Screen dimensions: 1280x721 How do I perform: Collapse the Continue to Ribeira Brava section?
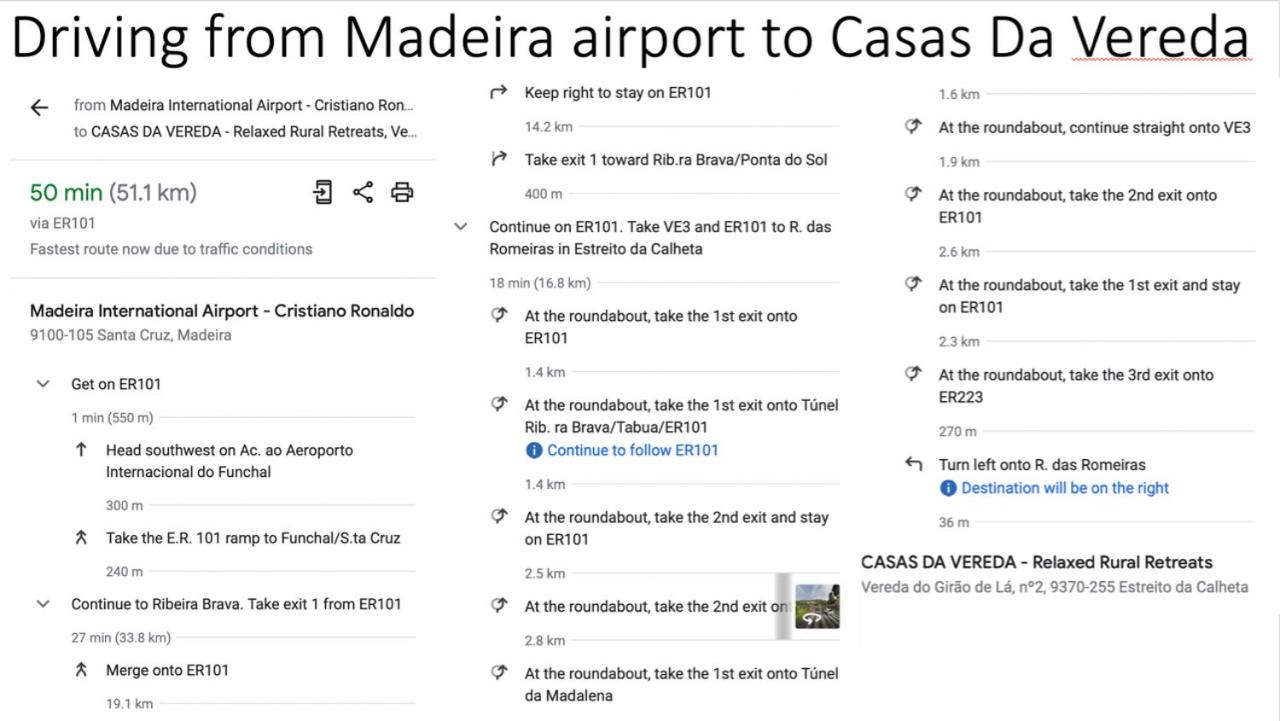pyautogui.click(x=43, y=604)
